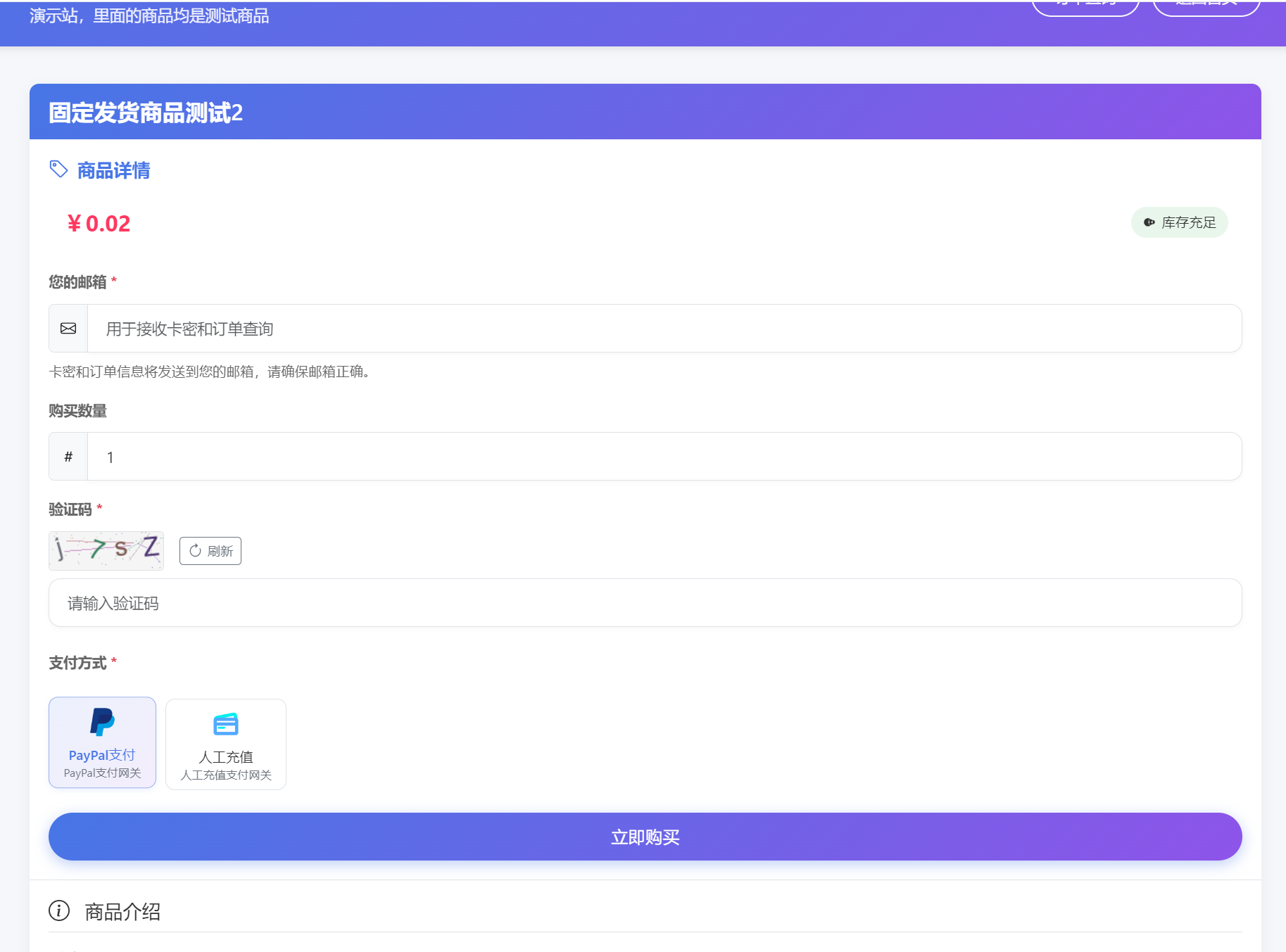This screenshot has height=952, width=1286.
Task: Click the info icon next to 商品介绍
Action: [59, 911]
